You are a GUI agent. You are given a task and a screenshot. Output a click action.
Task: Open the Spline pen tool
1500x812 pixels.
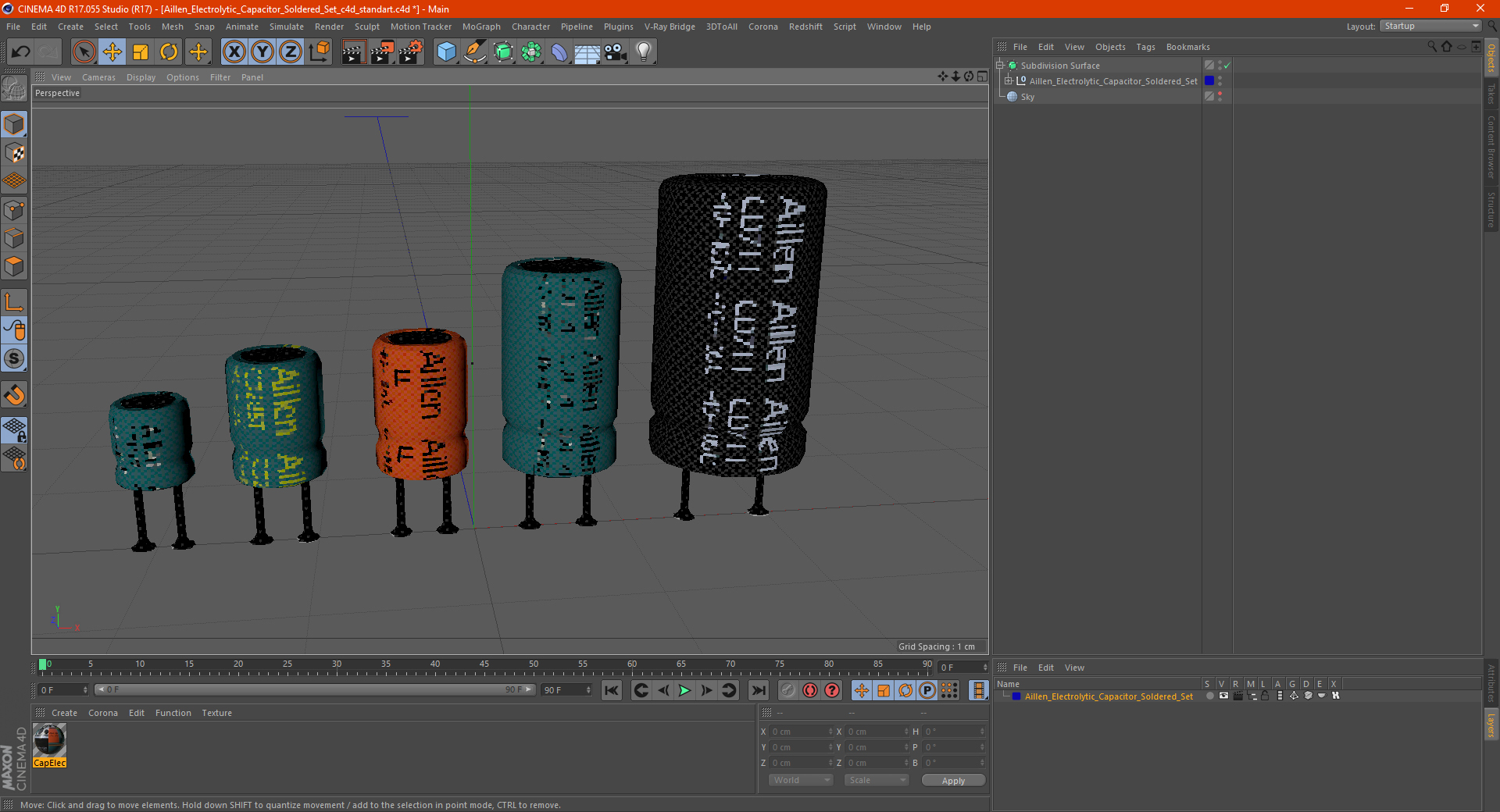point(475,52)
